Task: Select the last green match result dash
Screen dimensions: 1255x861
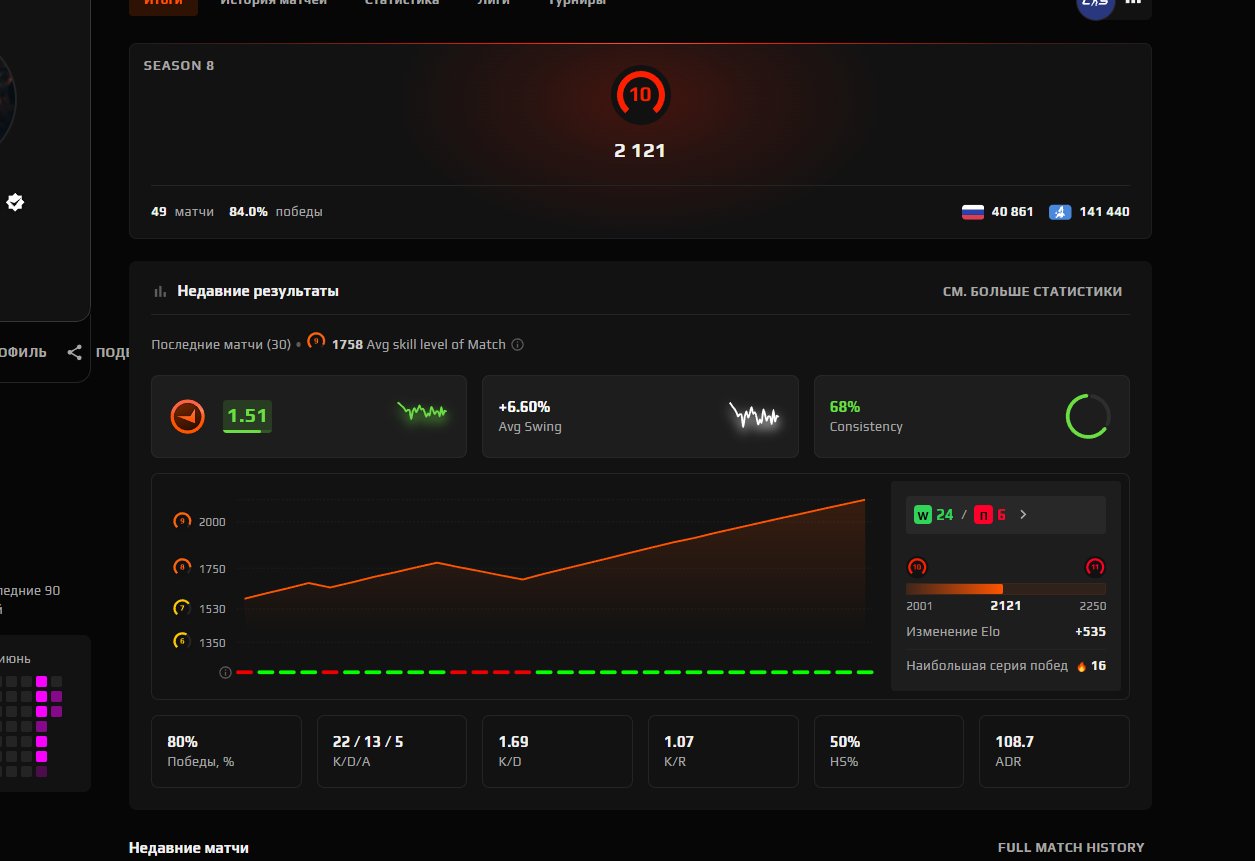Action: tap(865, 672)
